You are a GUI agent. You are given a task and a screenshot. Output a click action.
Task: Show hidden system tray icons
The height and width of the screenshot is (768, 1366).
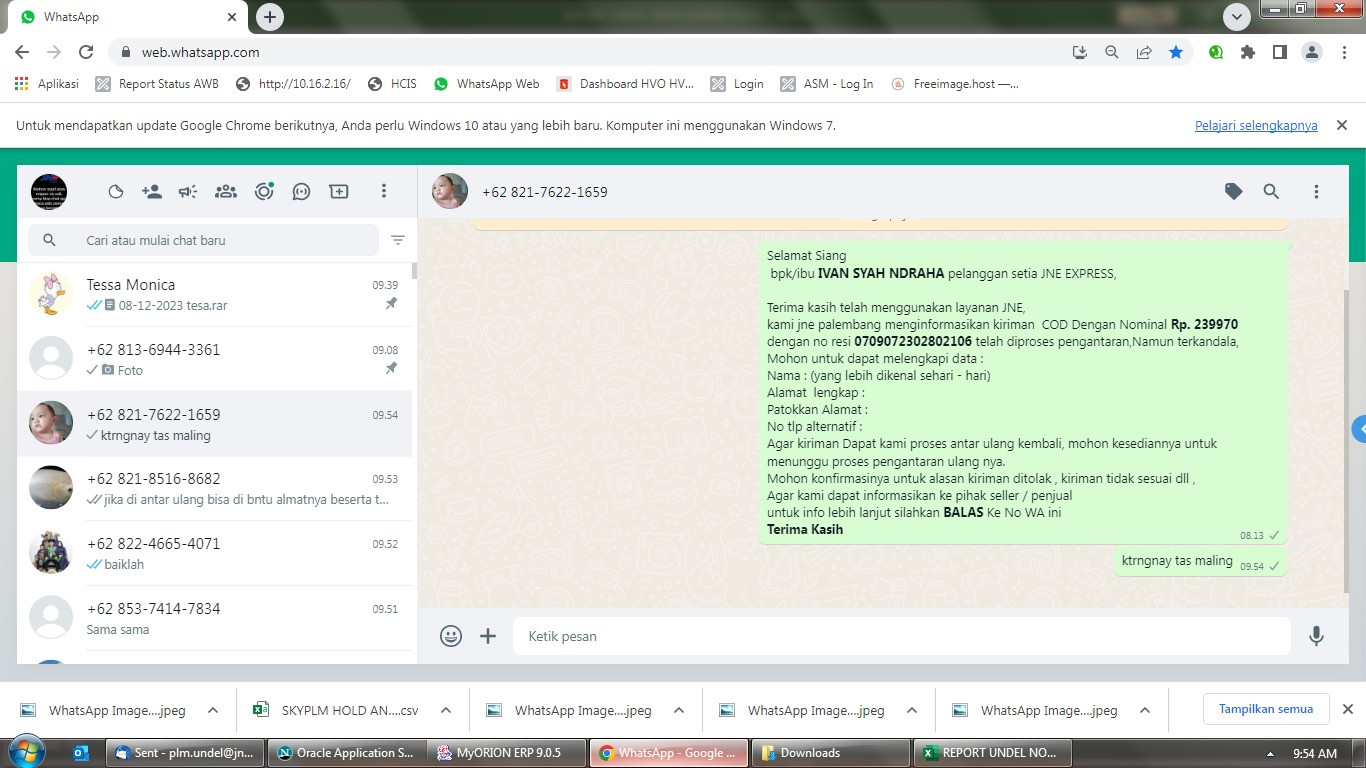coord(1271,754)
